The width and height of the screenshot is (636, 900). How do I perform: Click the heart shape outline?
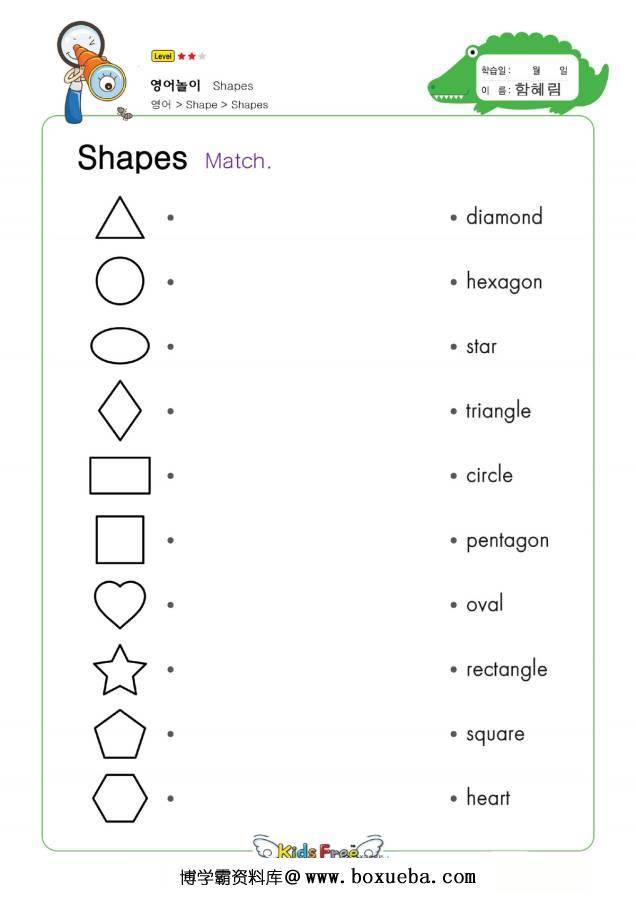pos(119,604)
